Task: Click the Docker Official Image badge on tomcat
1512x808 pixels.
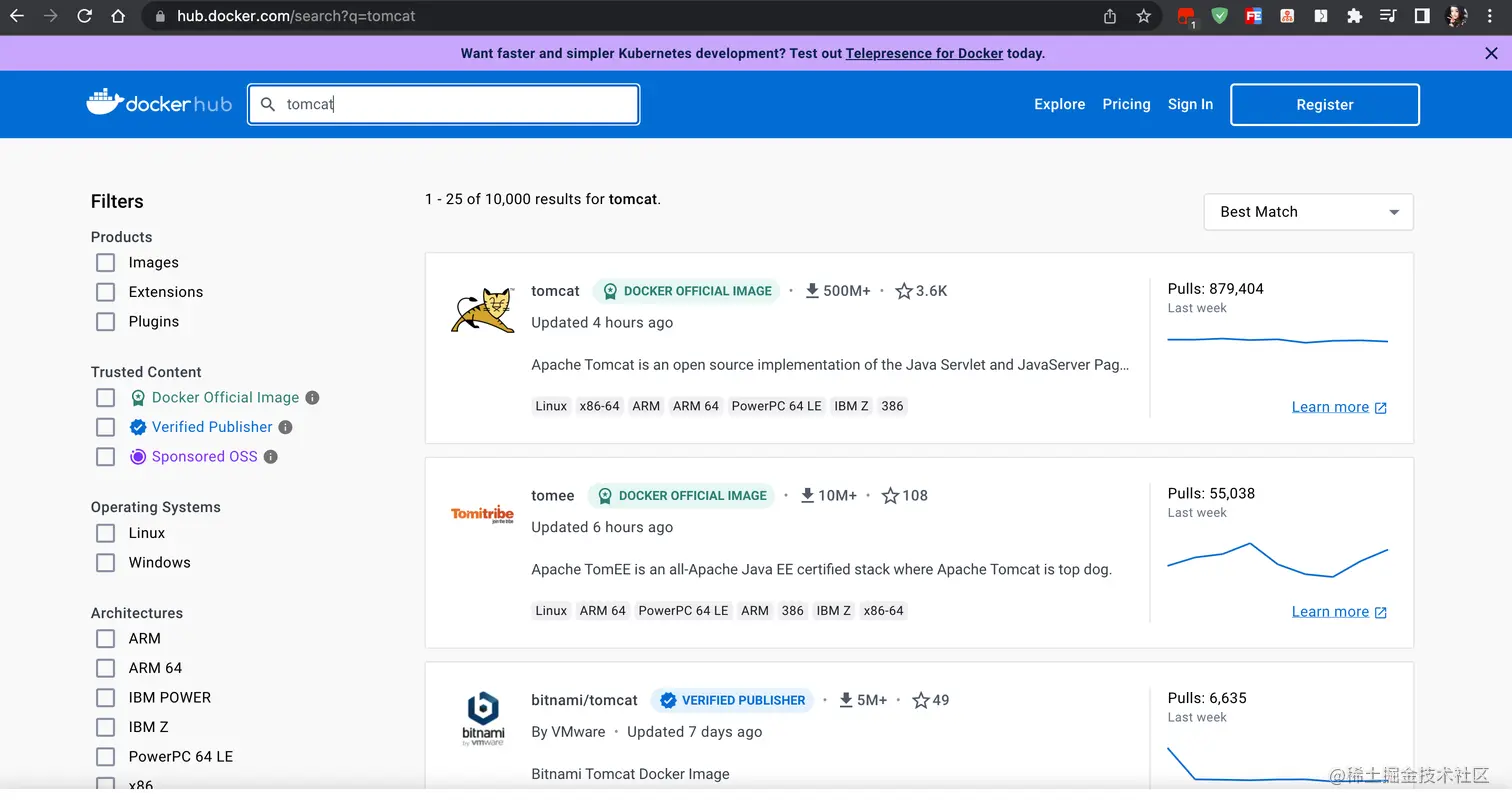Action: (686, 291)
